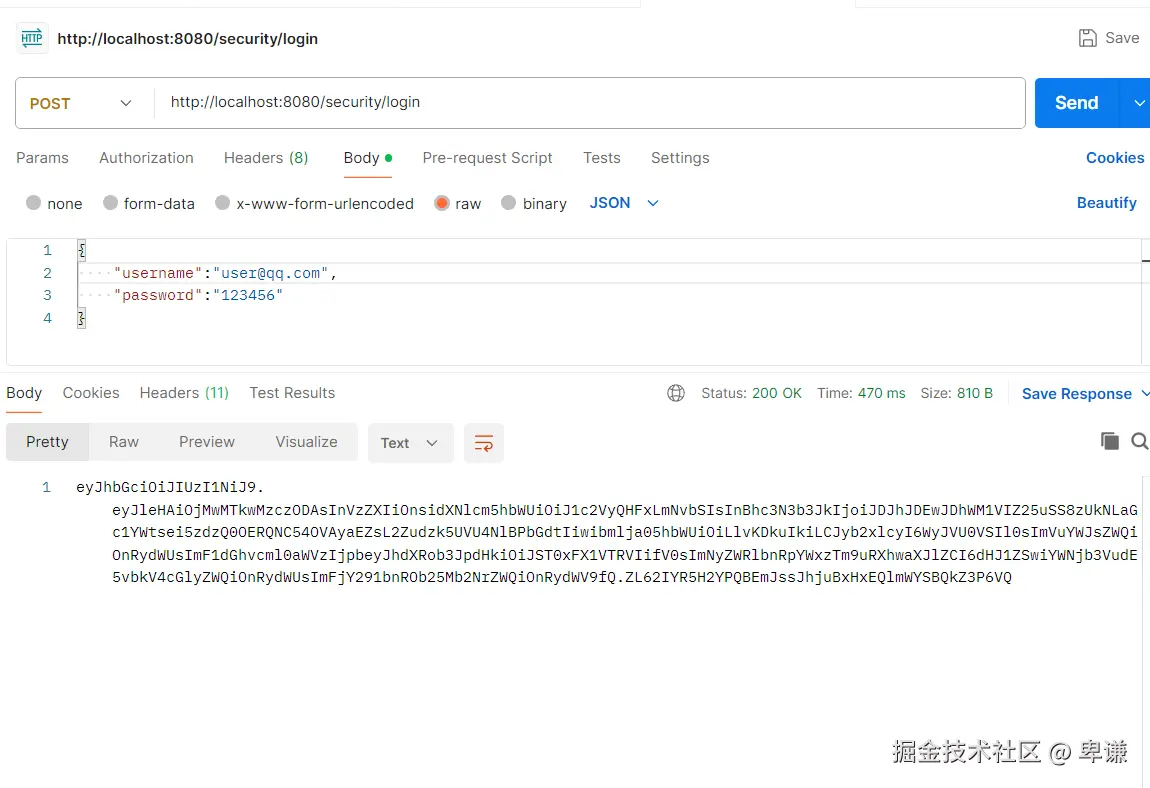Image resolution: width=1150 pixels, height=788 pixels.
Task: Expand Save Response options
Action: click(x=1145, y=394)
